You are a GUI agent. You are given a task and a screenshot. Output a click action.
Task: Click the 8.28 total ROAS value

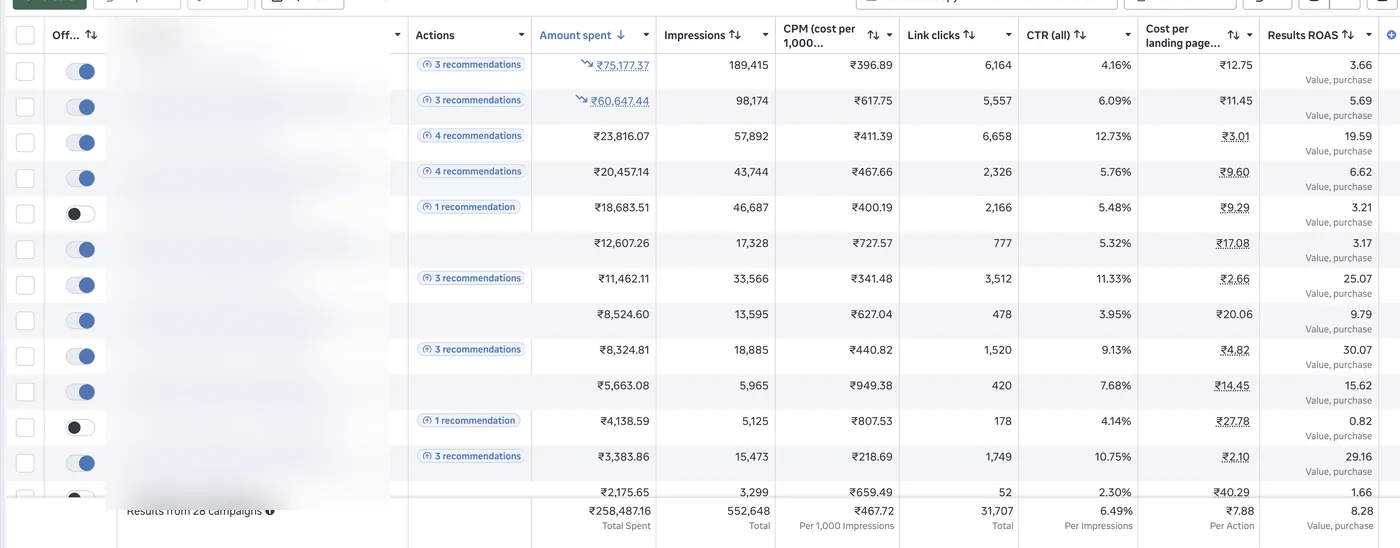coord(1361,510)
